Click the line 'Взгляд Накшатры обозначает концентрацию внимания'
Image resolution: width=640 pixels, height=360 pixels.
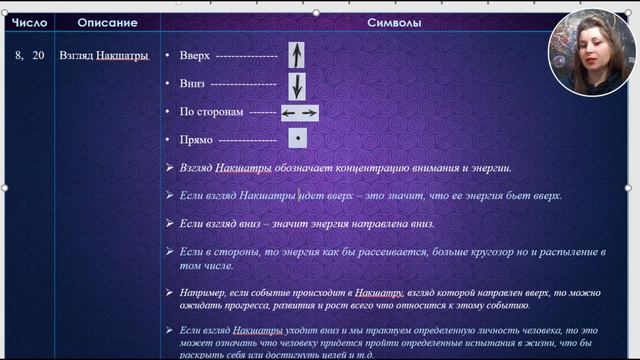click(x=345, y=168)
